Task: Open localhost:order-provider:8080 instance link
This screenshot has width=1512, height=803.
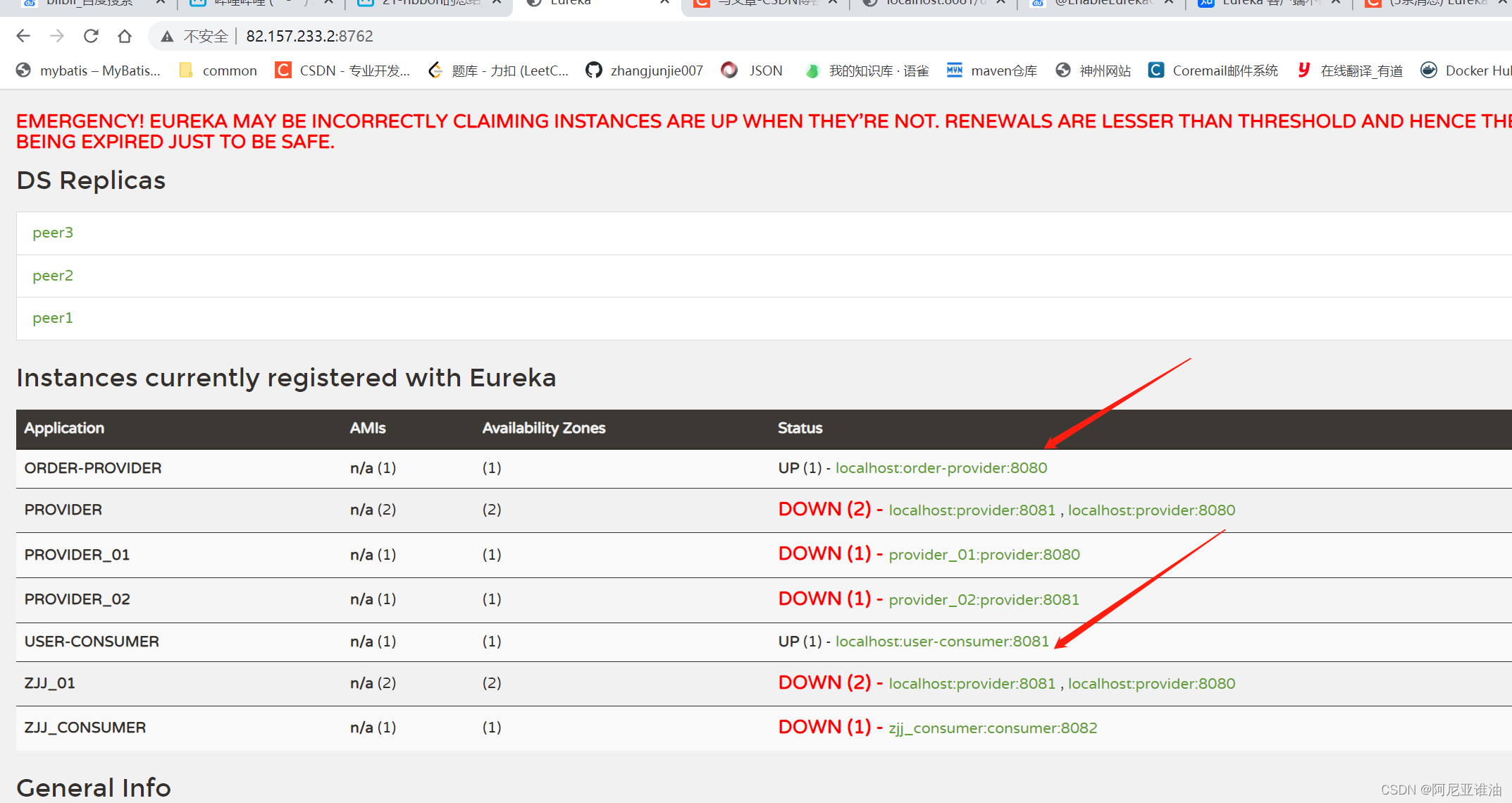Action: (941, 468)
